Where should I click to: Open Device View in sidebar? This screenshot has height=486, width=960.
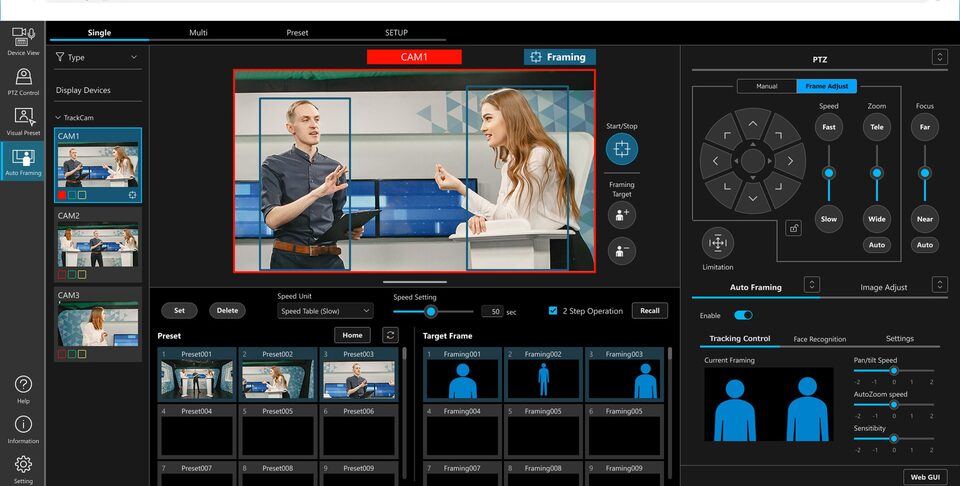point(23,40)
